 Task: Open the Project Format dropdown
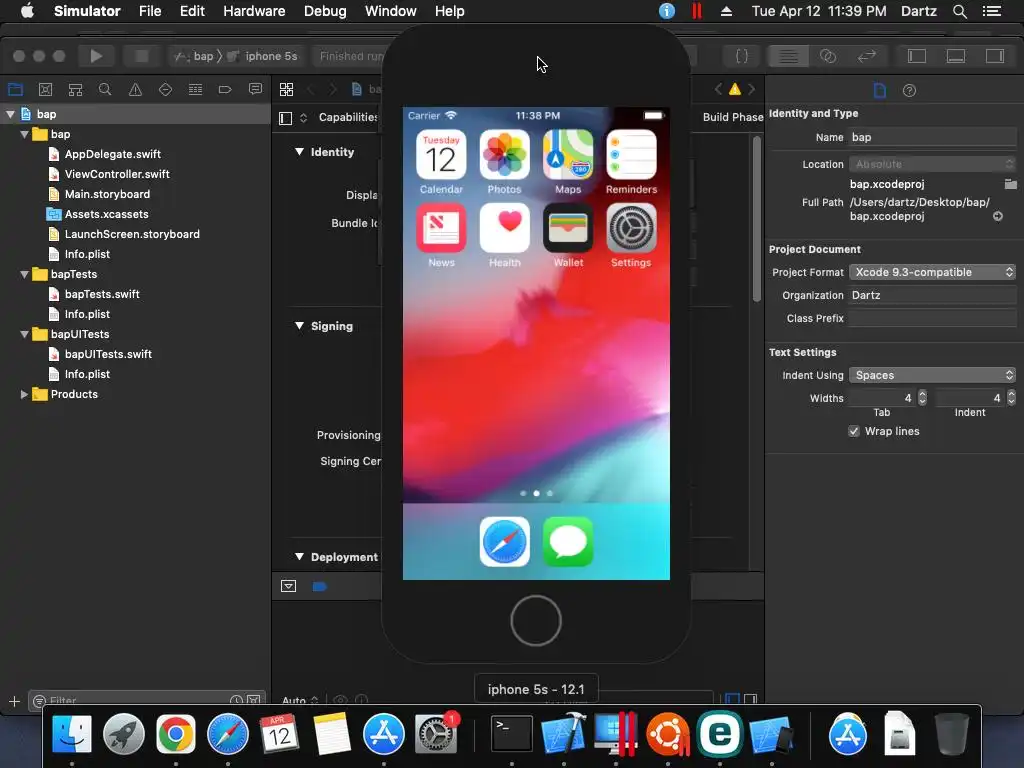click(933, 272)
